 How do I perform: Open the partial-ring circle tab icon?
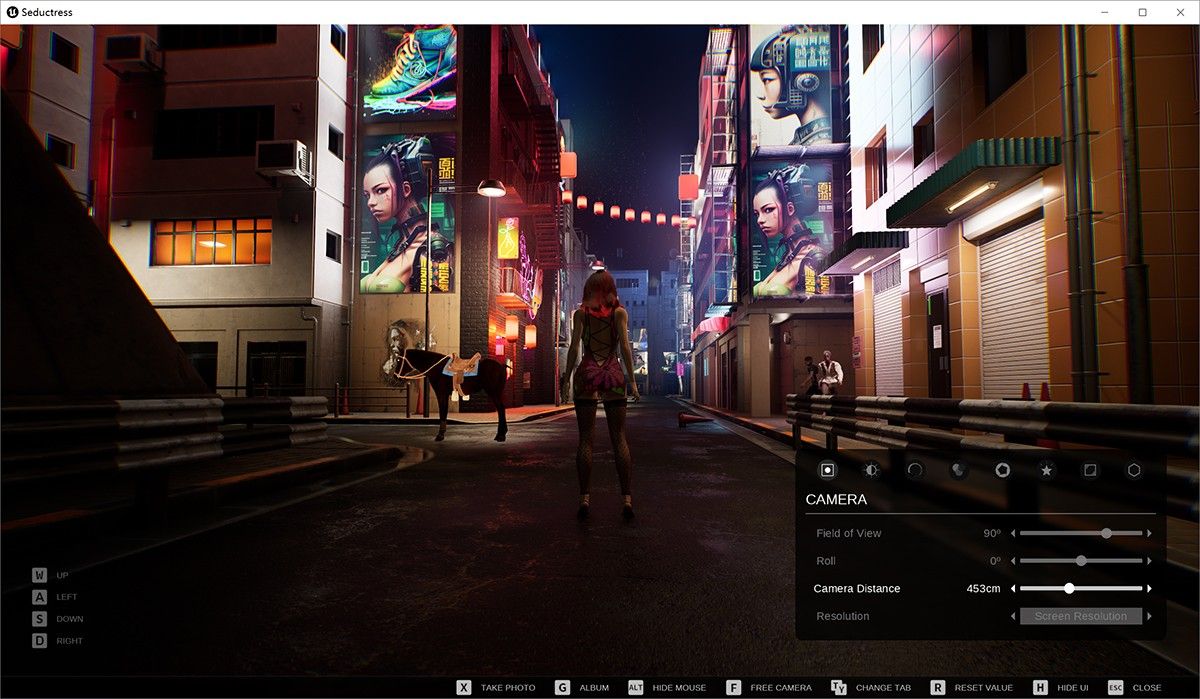915,469
